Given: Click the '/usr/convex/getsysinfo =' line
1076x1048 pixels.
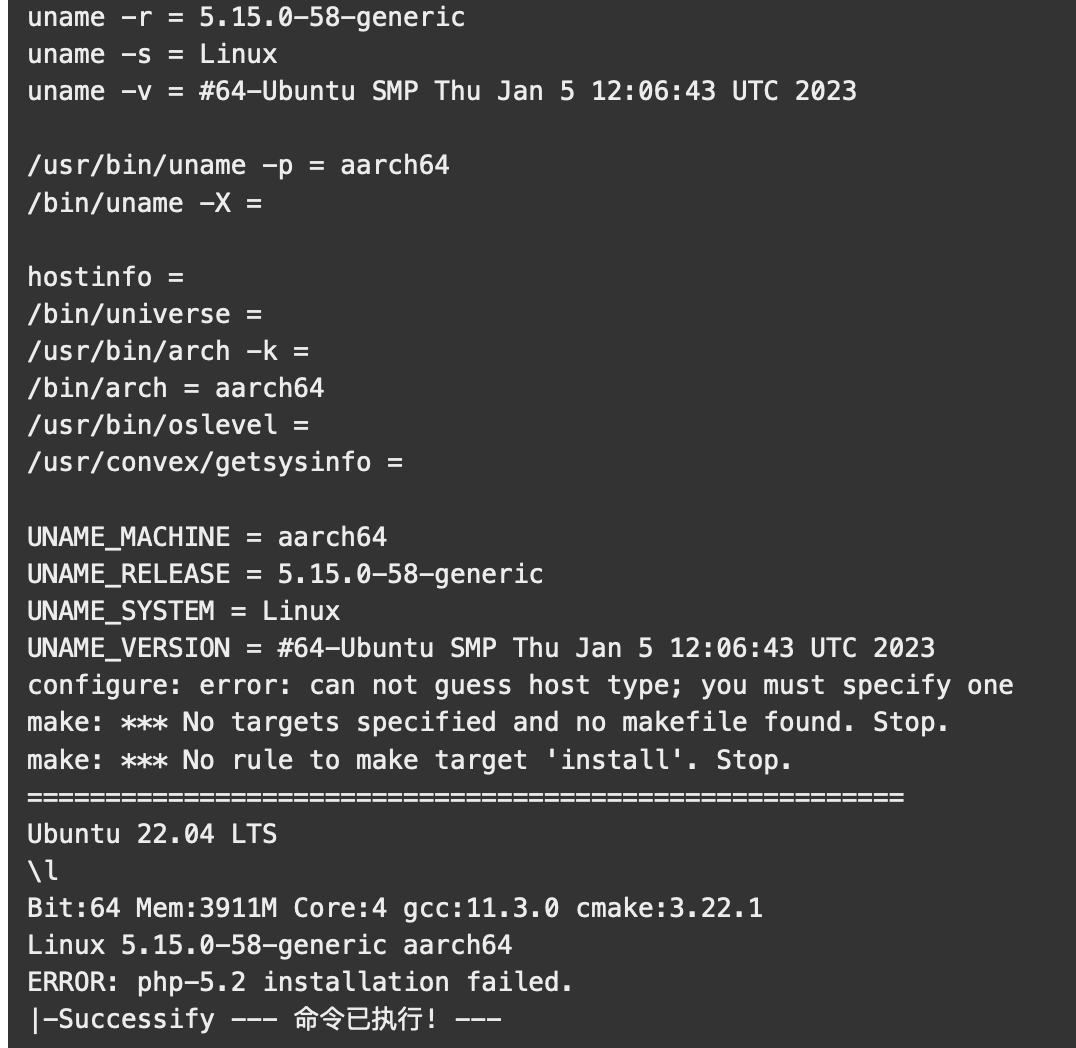Looking at the screenshot, I should (x=215, y=463).
